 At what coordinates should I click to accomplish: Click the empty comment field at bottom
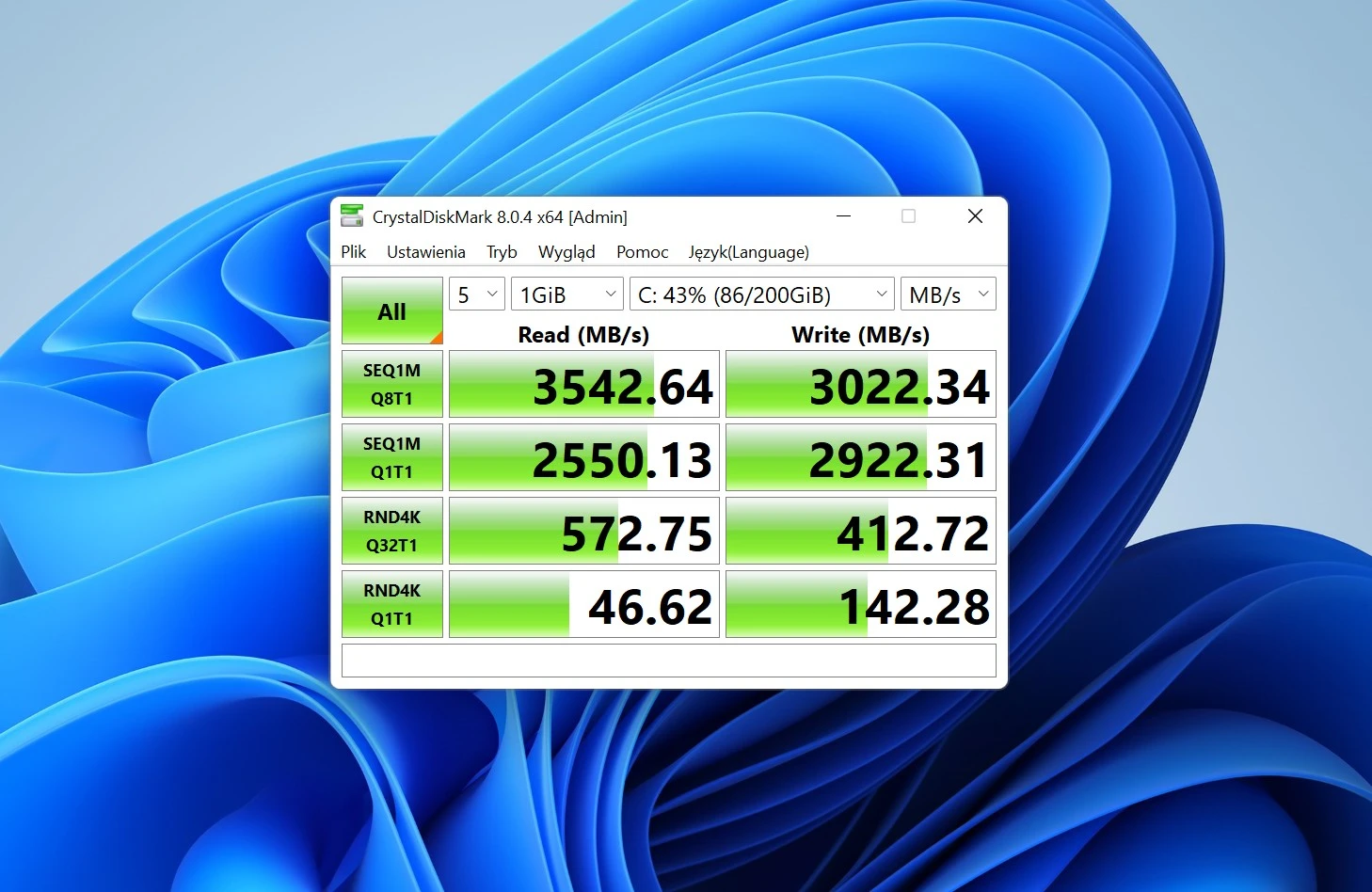668,661
